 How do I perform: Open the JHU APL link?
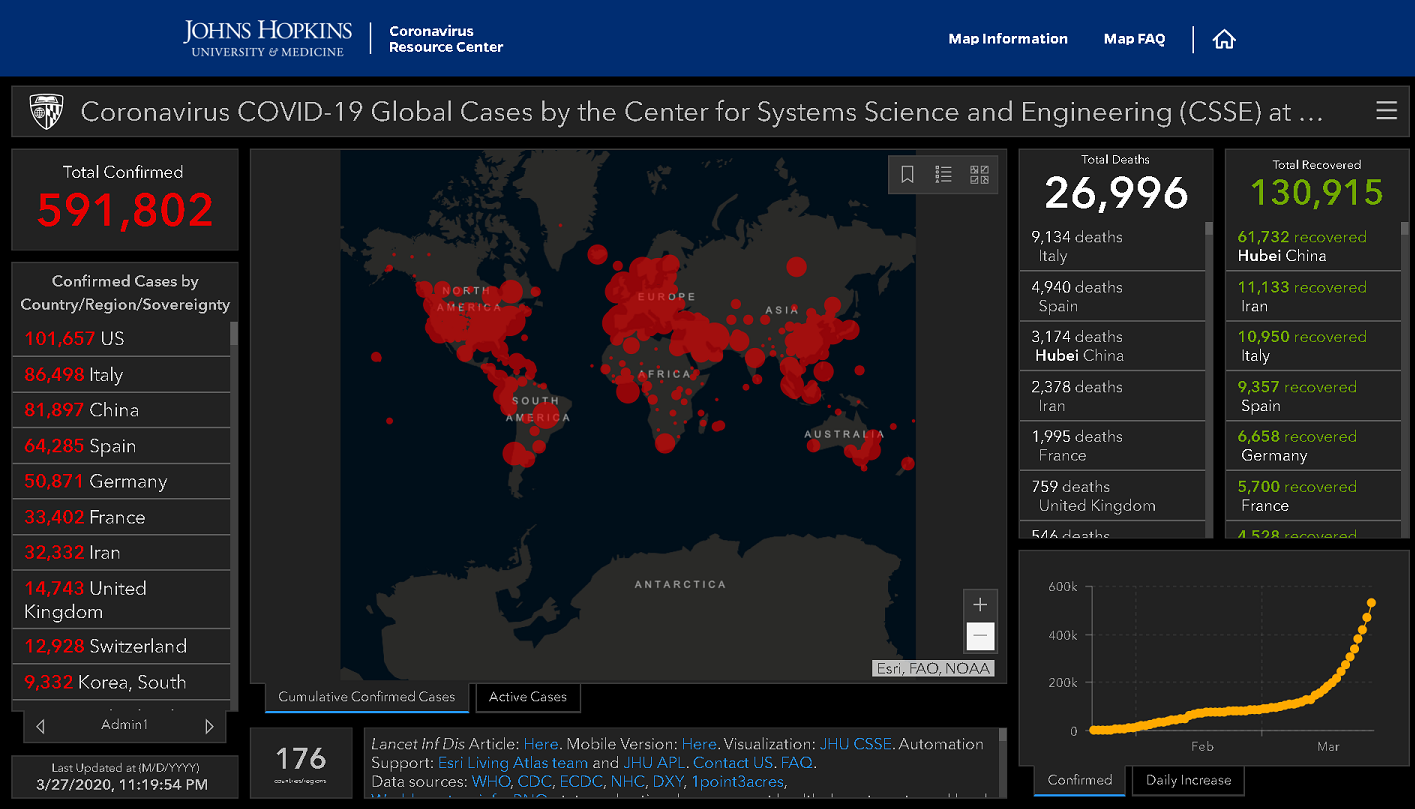click(656, 763)
